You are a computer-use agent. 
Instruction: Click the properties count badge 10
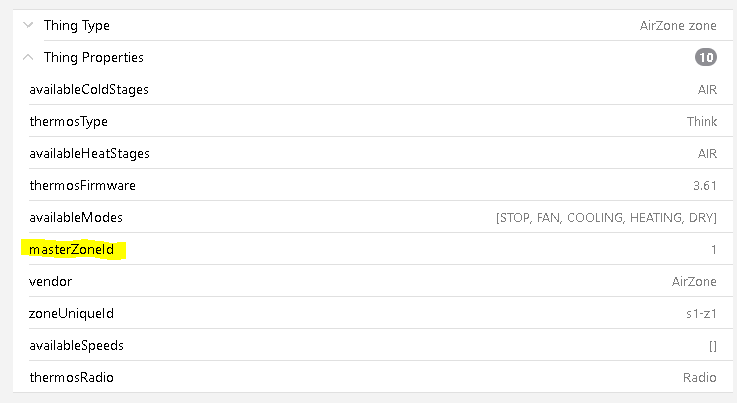coord(706,58)
